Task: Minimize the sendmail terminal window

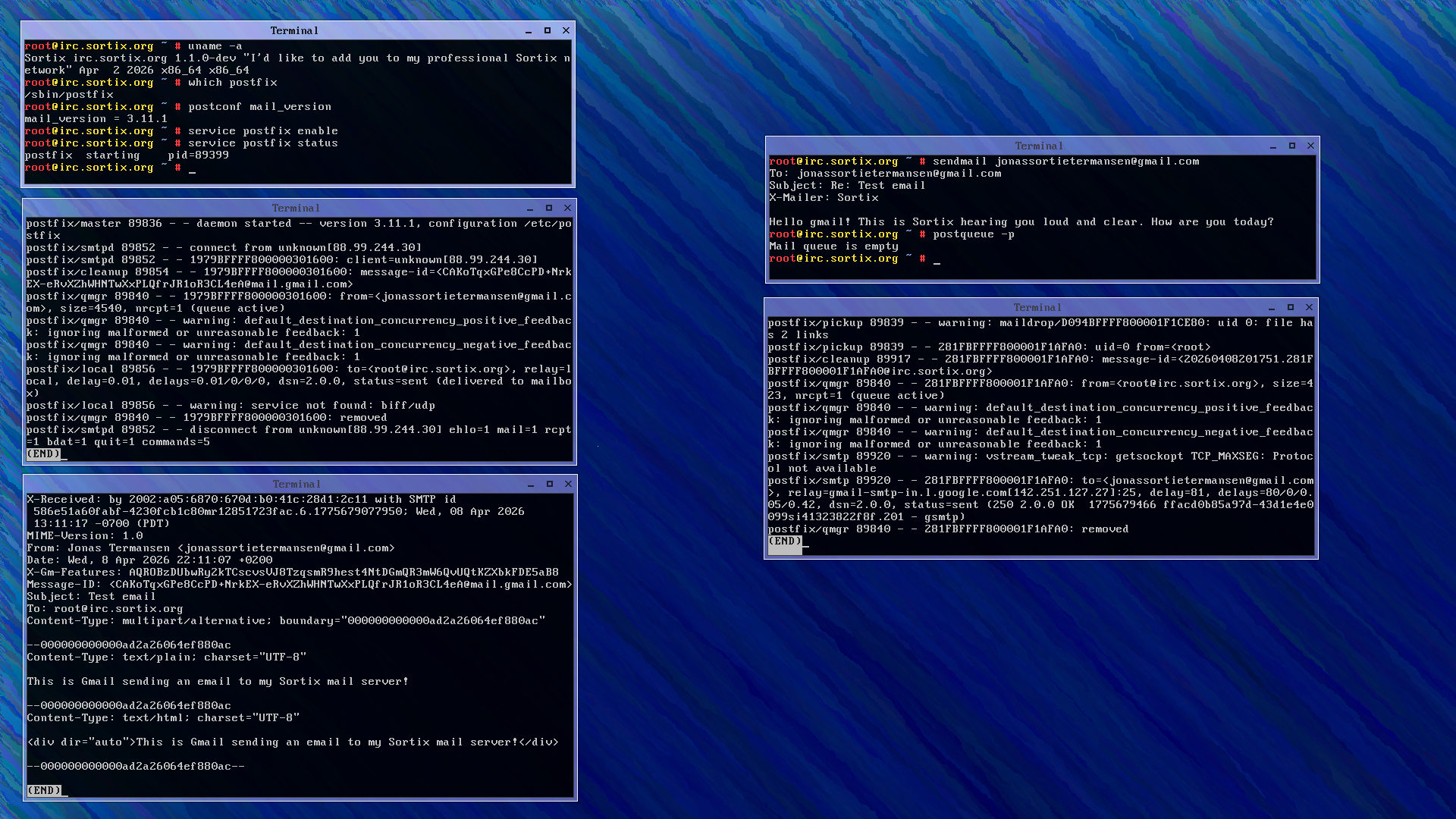Action: [1273, 146]
